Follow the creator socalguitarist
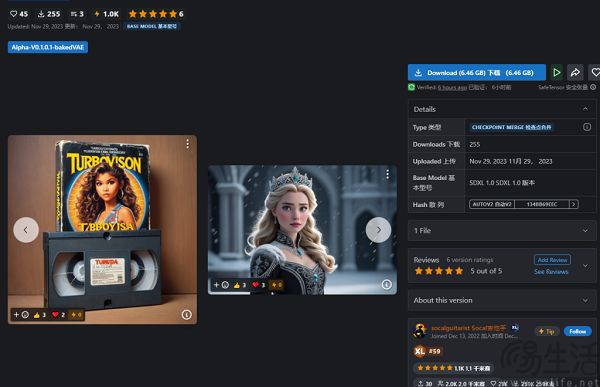600x387 pixels. coord(577,331)
